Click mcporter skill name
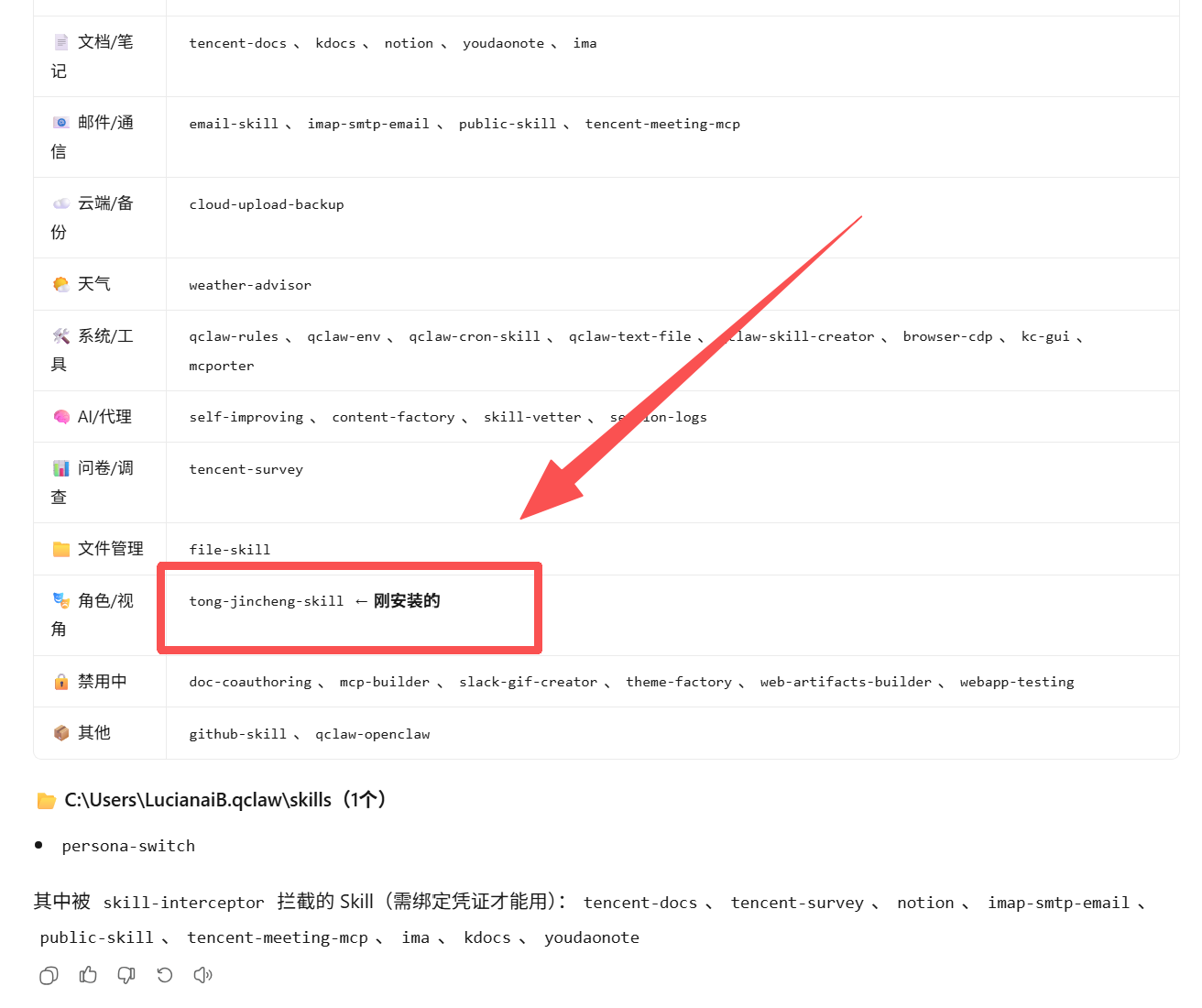 coord(222,366)
